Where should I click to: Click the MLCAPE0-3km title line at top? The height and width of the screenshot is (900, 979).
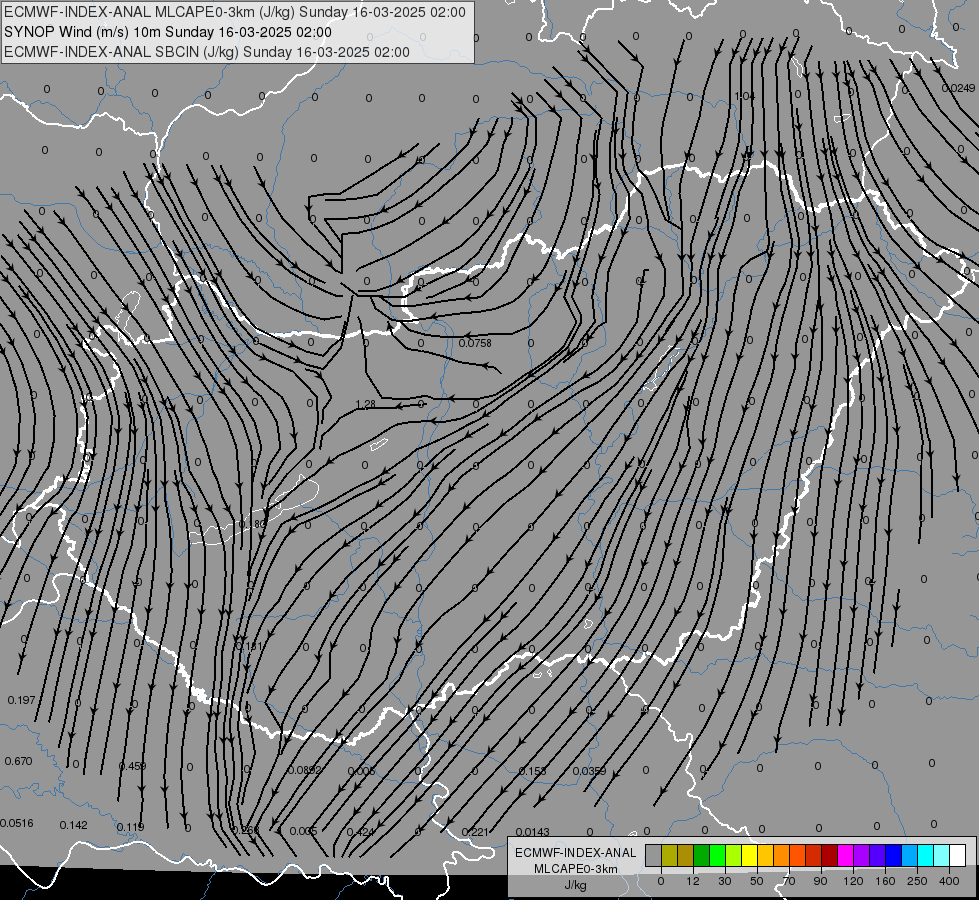235,12
